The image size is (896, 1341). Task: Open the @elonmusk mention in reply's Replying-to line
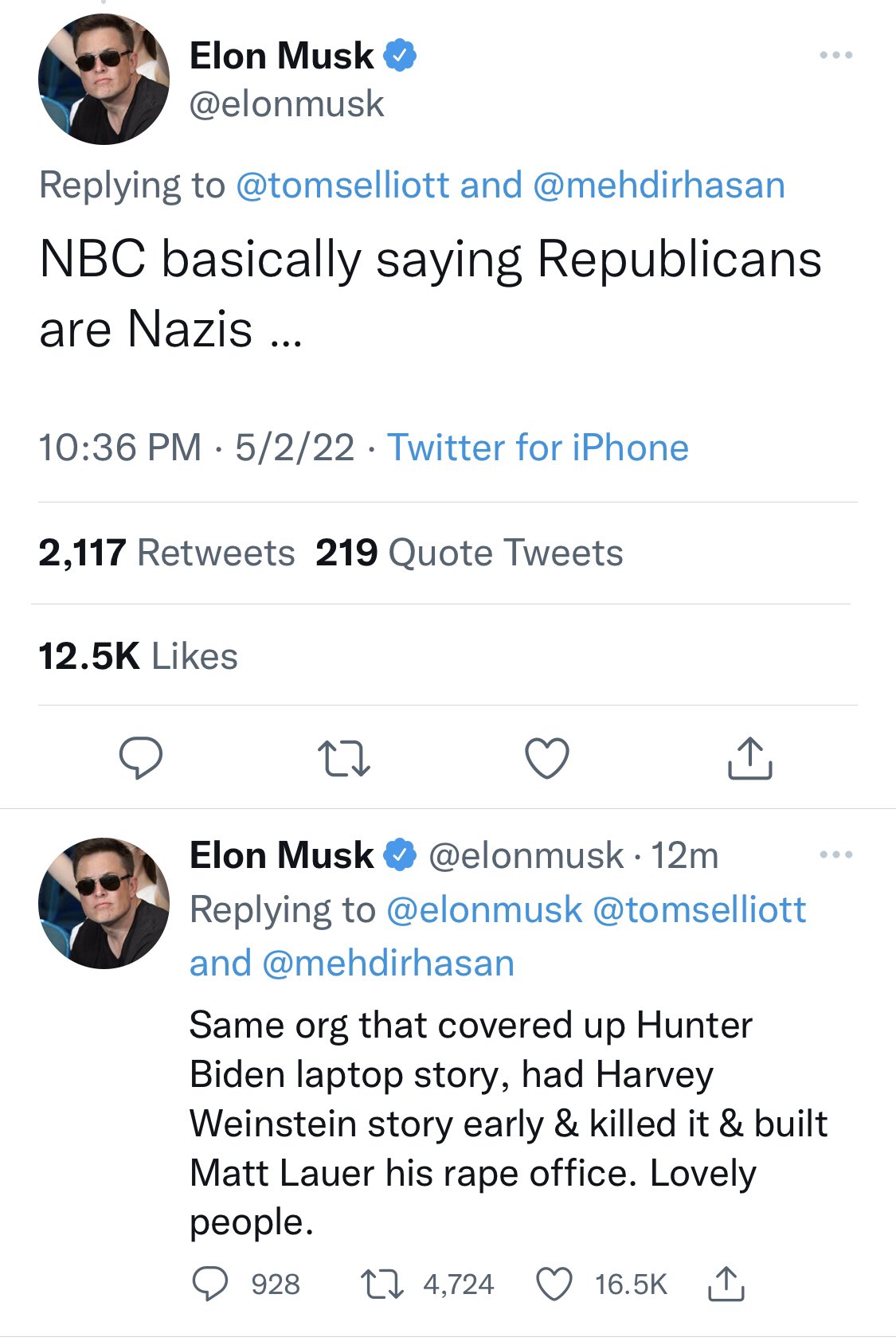pyautogui.click(x=484, y=909)
